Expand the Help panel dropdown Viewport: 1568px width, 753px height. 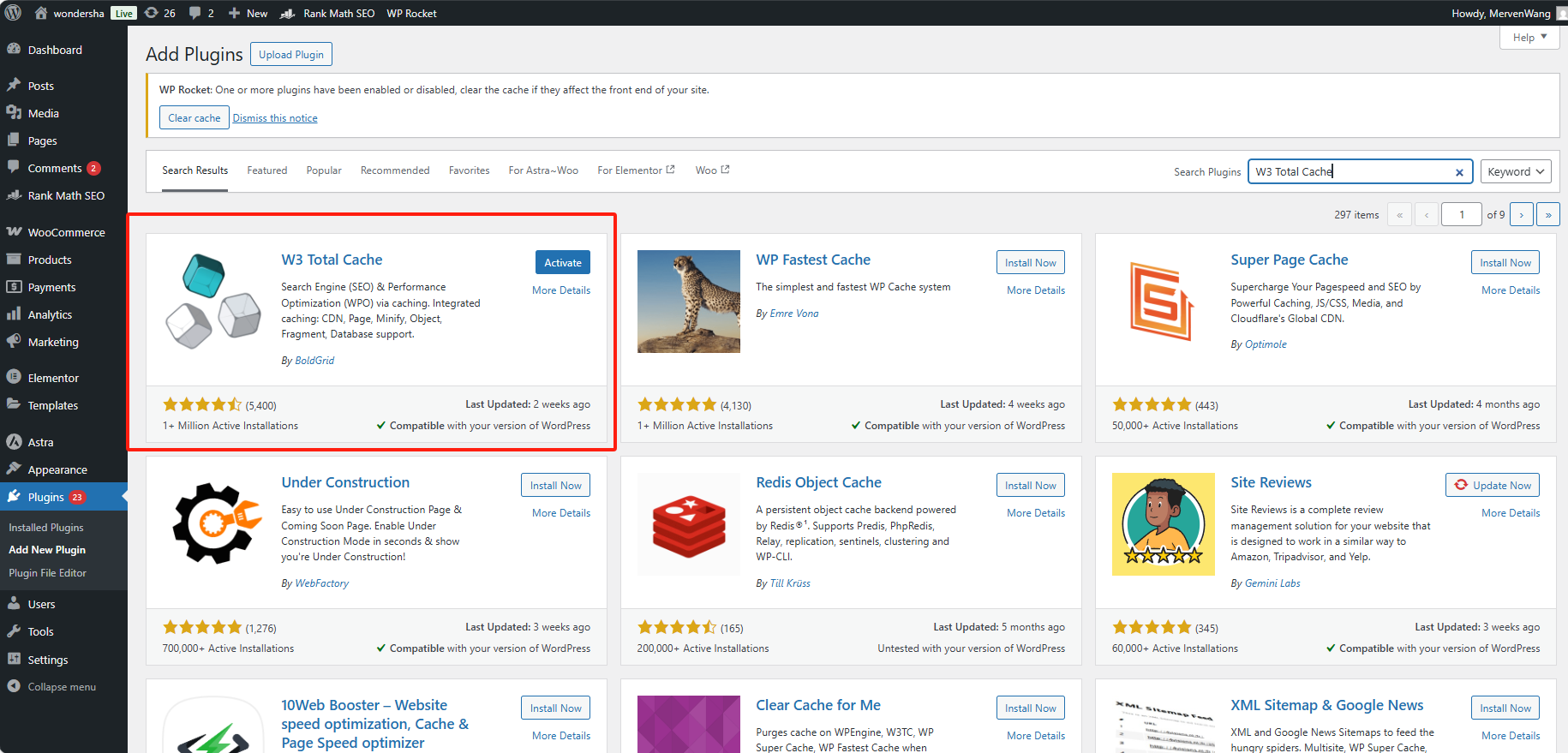point(1529,37)
